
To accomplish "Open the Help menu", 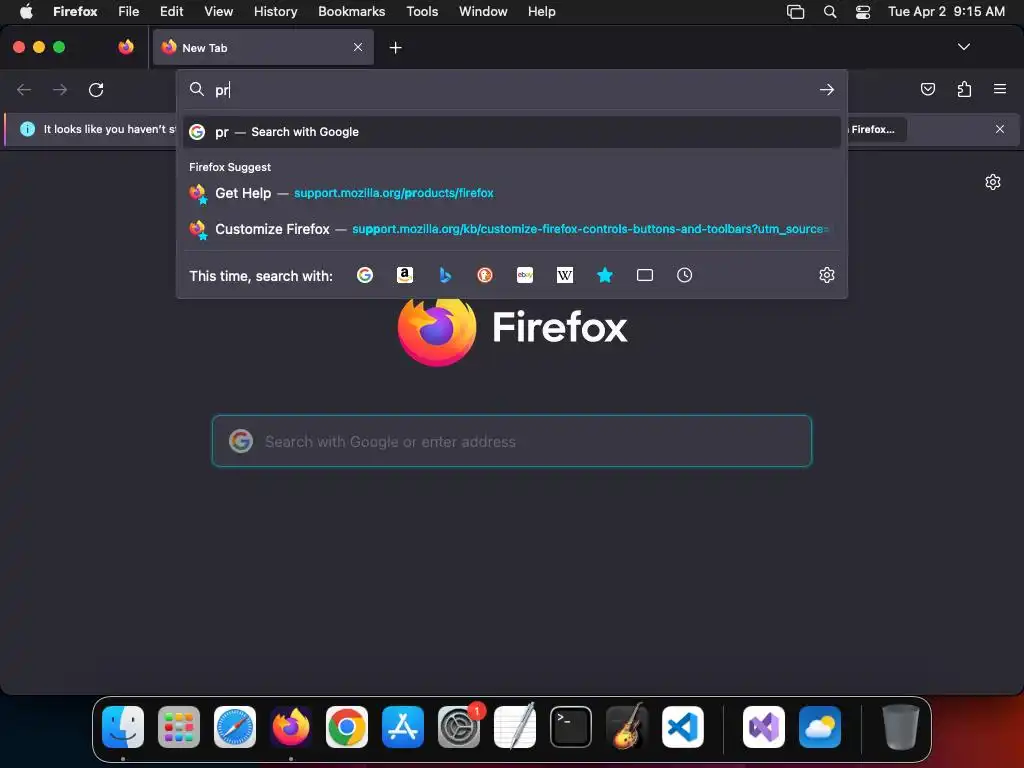I will (541, 12).
